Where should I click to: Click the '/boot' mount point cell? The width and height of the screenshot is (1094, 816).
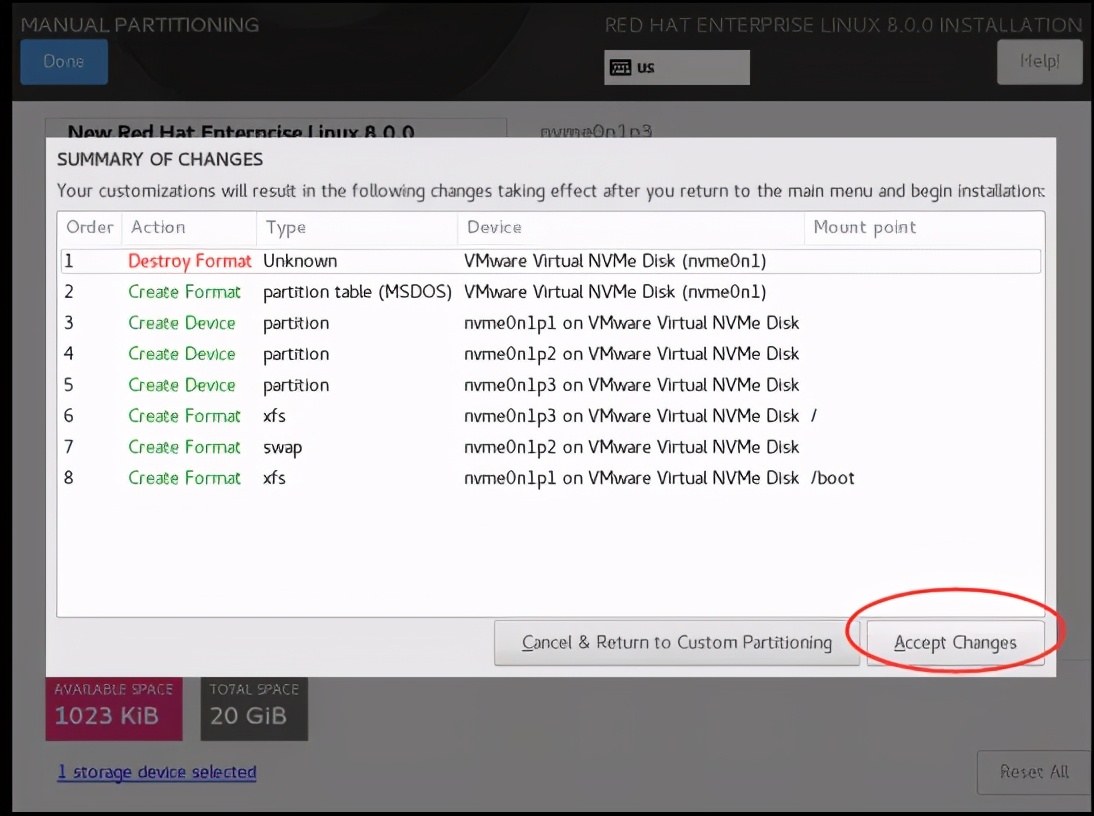click(x=832, y=478)
